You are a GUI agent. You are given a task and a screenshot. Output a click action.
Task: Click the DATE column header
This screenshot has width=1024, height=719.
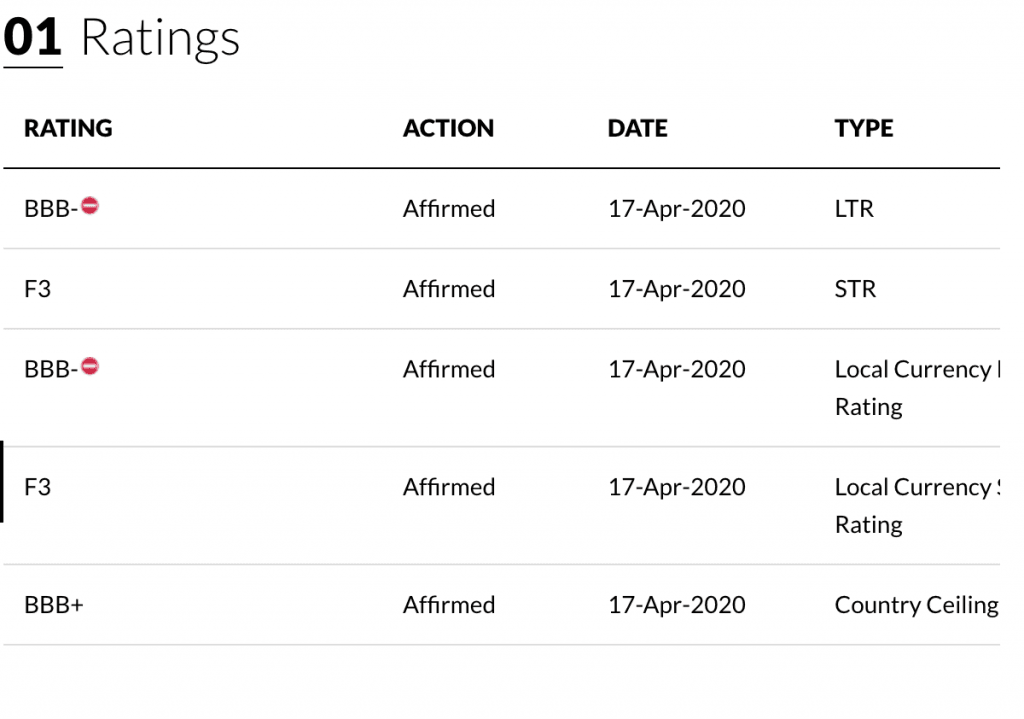click(637, 128)
